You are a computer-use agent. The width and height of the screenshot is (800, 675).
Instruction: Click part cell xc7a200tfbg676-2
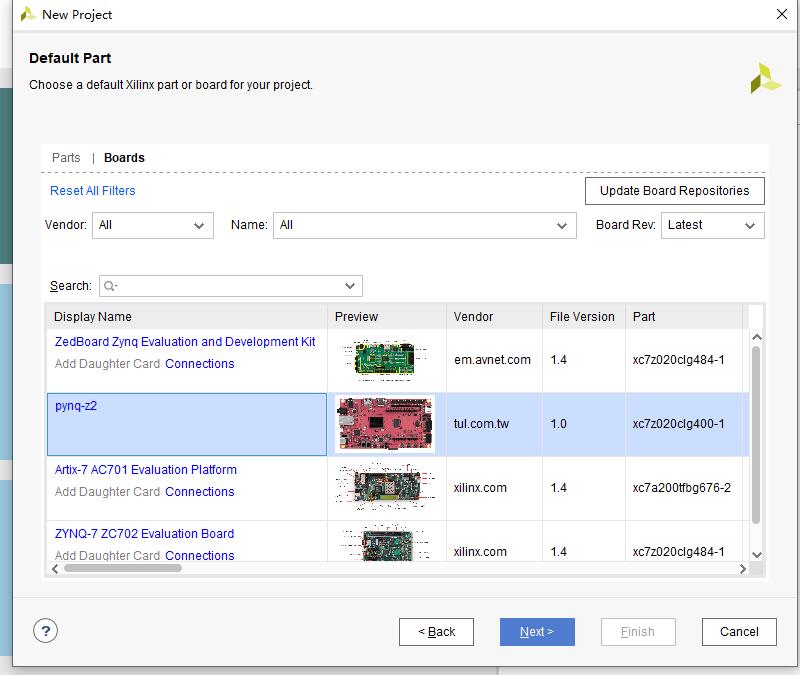(x=682, y=488)
